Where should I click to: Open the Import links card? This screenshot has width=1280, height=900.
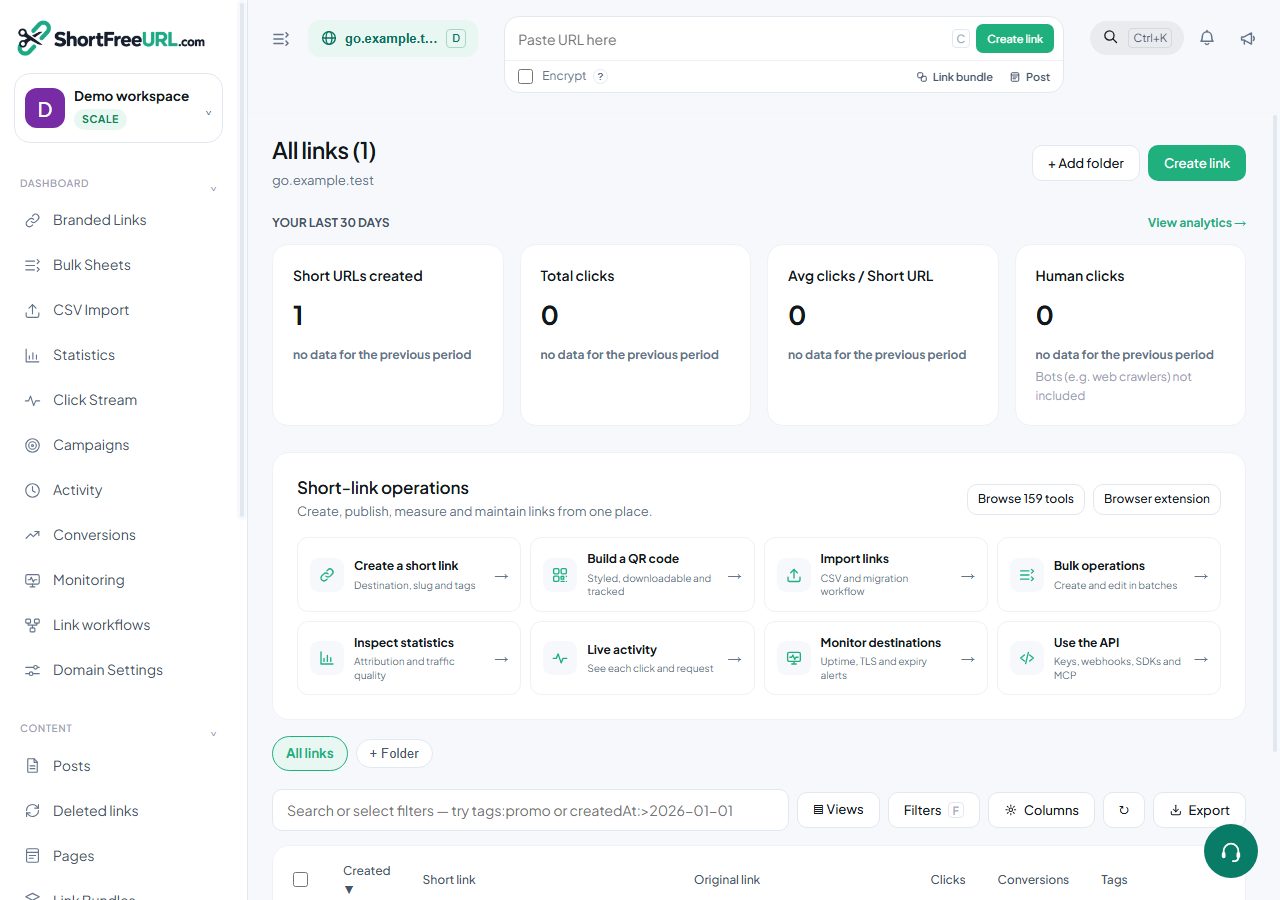876,575
